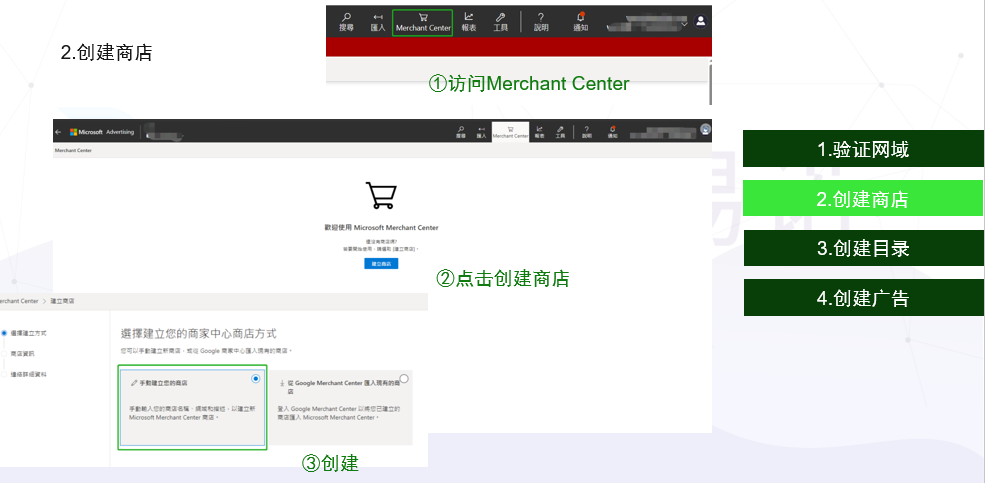Click 建立商店 breadcrumb item
The height and width of the screenshot is (483, 985).
62,301
